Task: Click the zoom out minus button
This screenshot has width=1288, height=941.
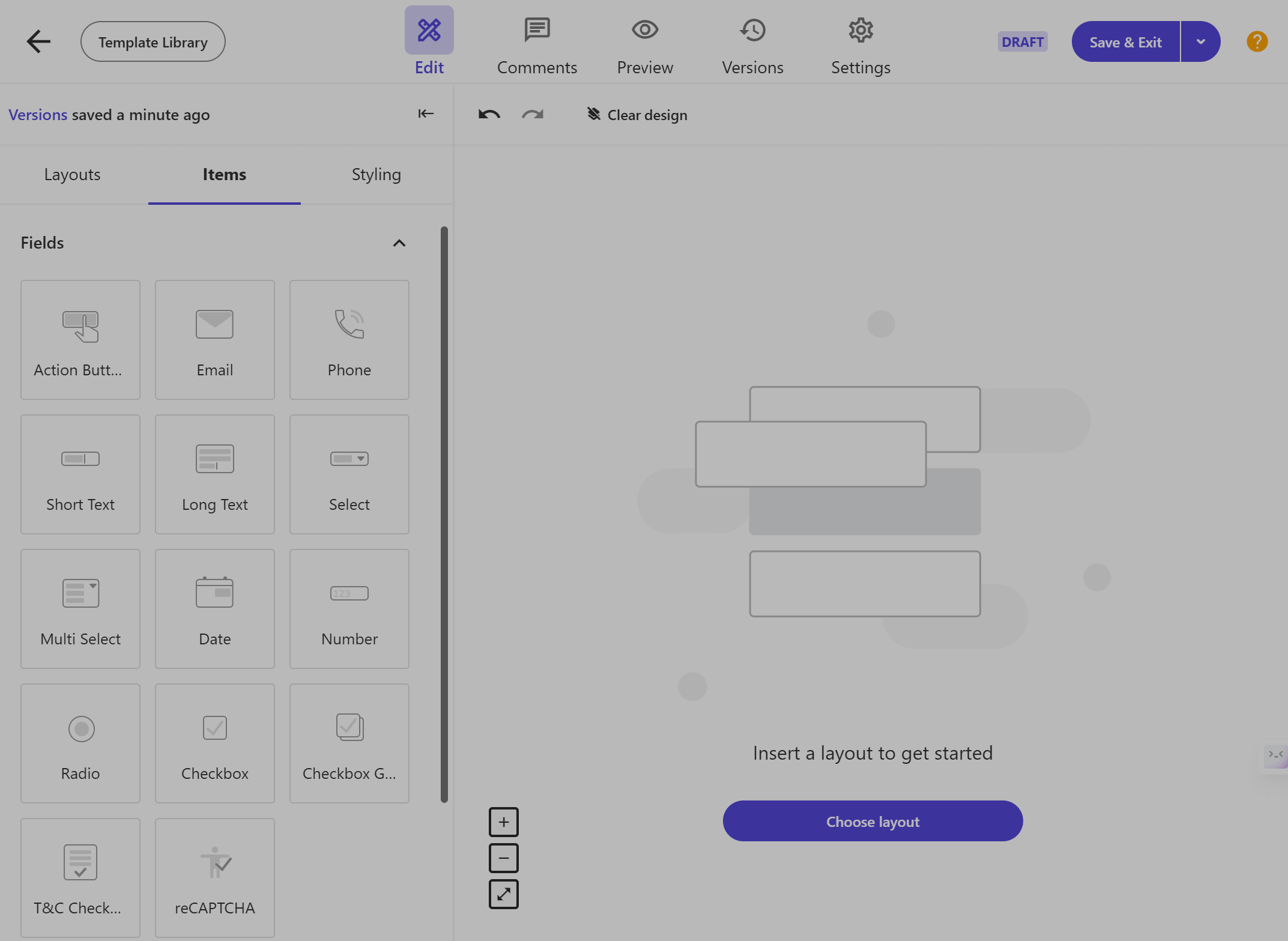Action: (x=503, y=858)
